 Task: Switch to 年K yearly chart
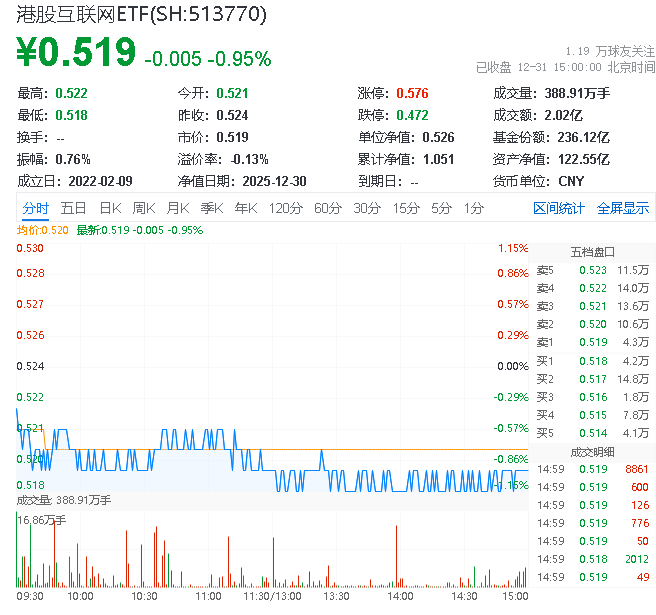[x=245, y=208]
